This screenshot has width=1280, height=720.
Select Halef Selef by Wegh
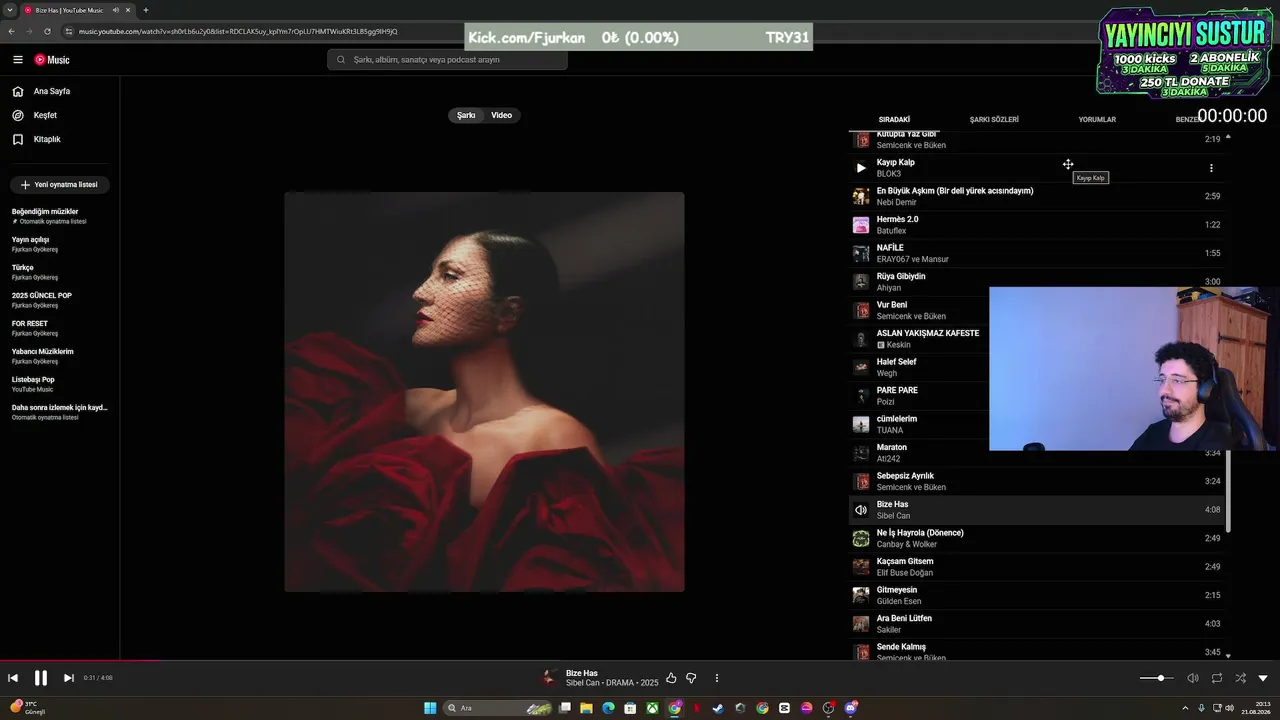point(919,367)
